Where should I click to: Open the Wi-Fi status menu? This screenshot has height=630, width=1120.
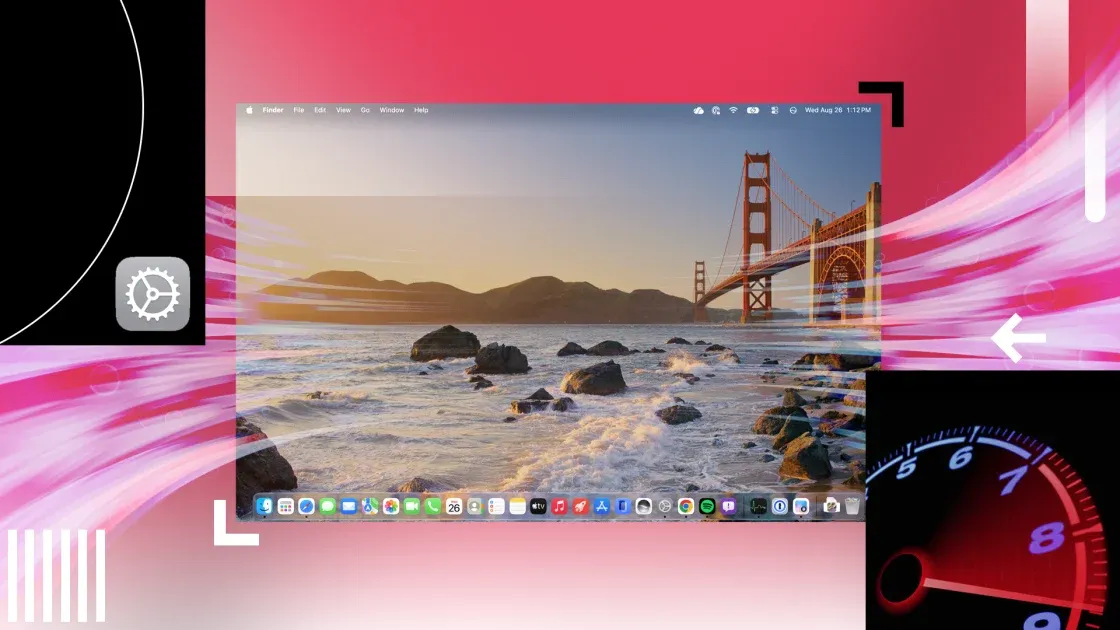pyautogui.click(x=734, y=110)
